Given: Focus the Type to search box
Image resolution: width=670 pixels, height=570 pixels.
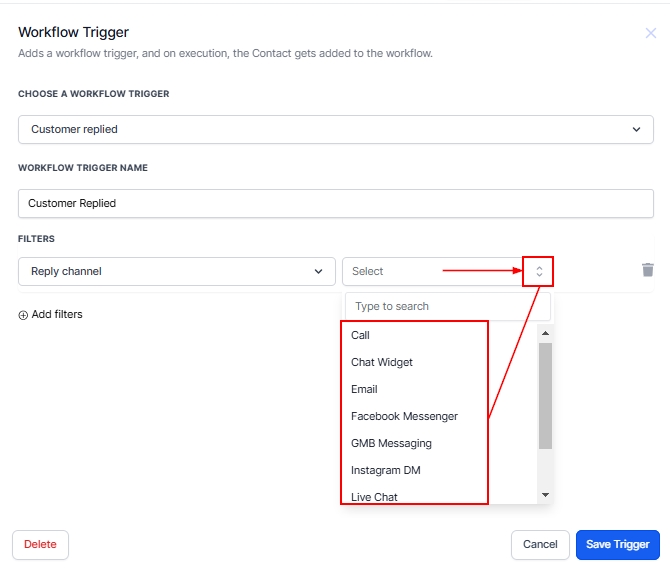Looking at the screenshot, I should pos(448,307).
